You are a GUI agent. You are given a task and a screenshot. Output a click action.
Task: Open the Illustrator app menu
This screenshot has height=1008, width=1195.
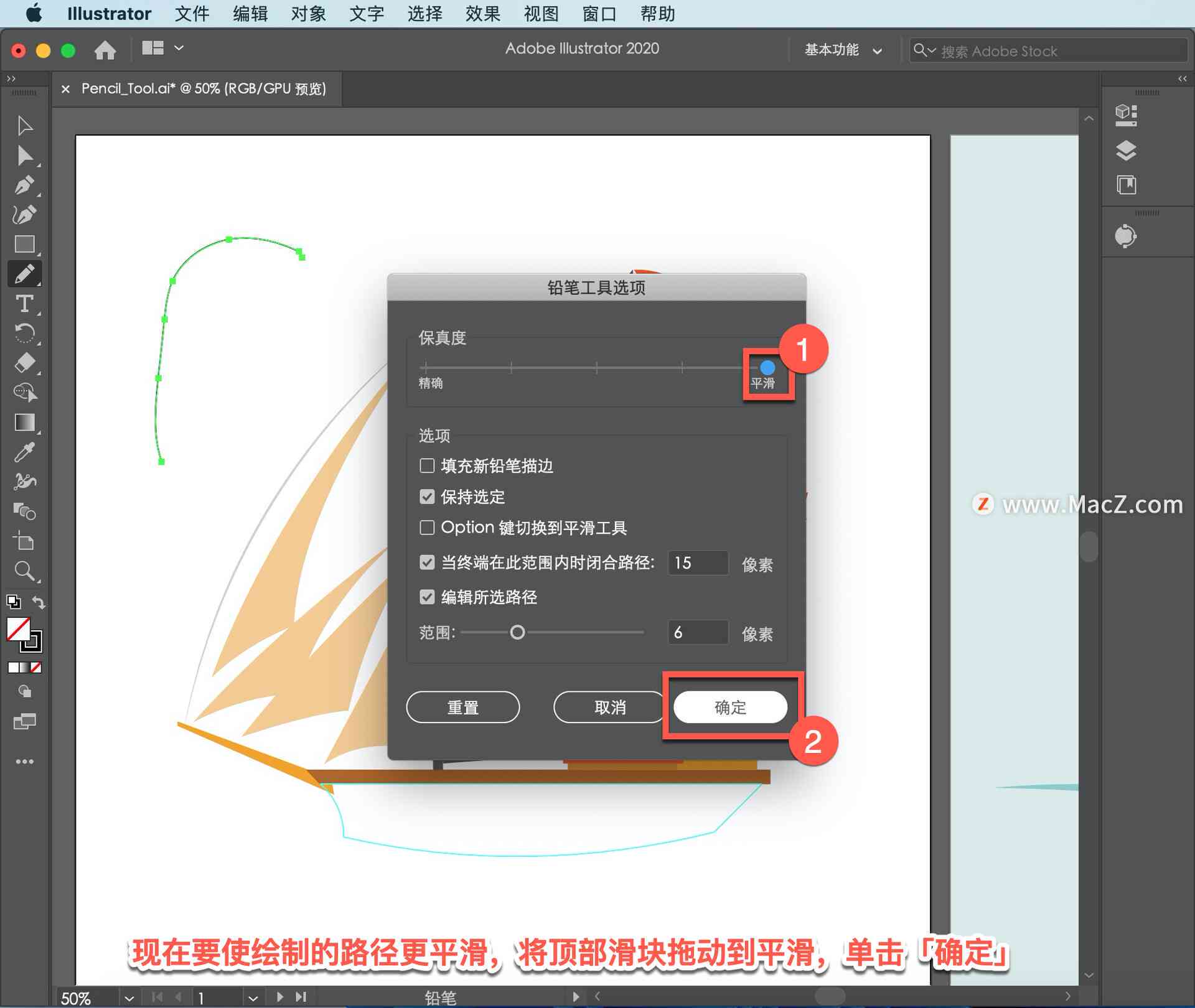pos(109,14)
